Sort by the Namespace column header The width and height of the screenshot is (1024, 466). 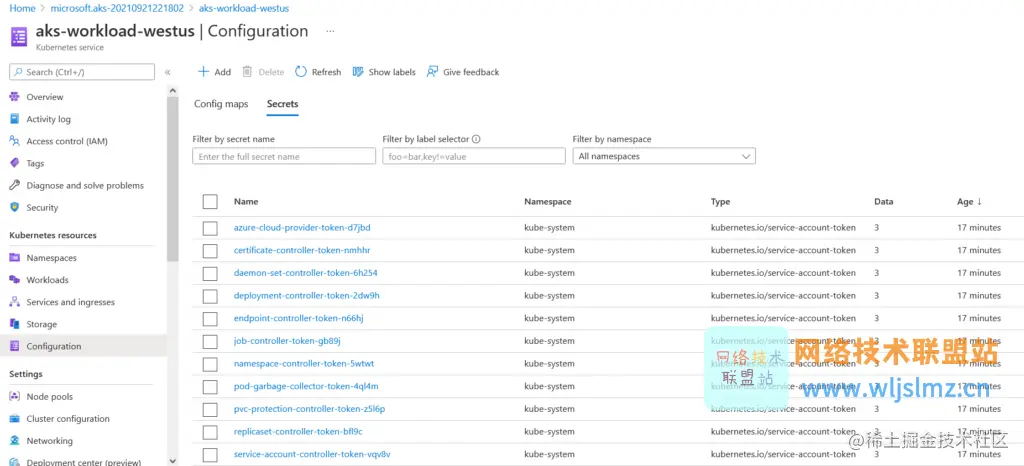point(548,202)
